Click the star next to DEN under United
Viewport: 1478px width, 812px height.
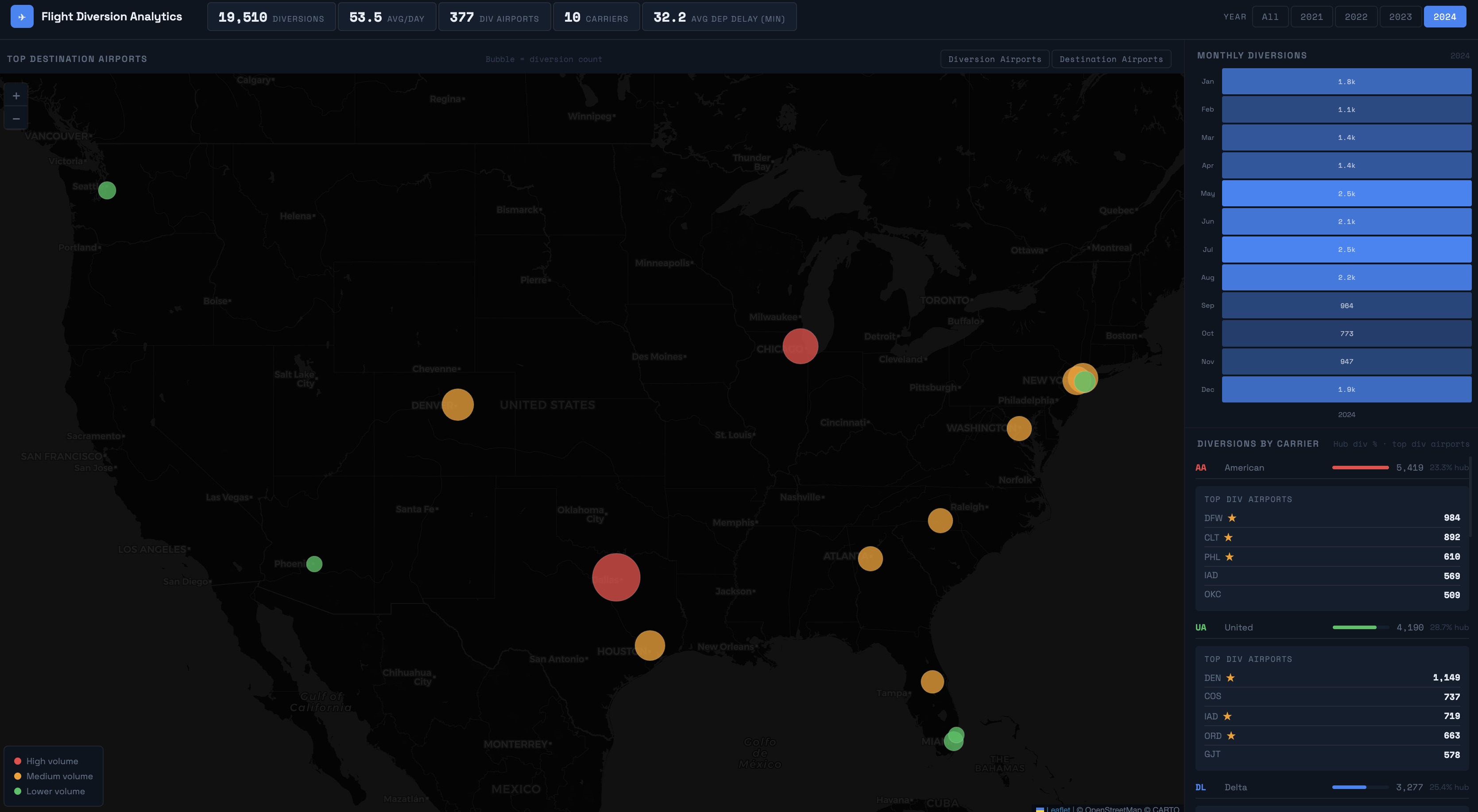(x=1230, y=678)
